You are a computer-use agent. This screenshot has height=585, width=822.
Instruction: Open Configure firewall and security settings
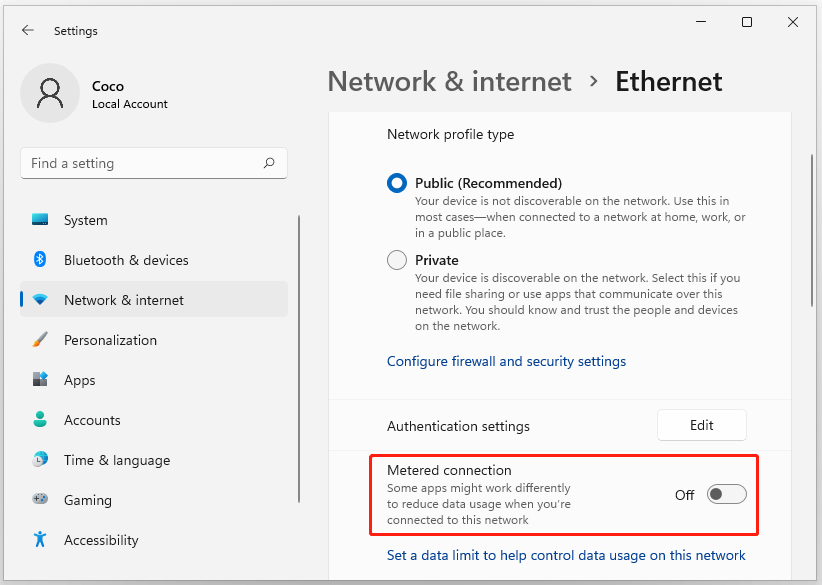(506, 361)
